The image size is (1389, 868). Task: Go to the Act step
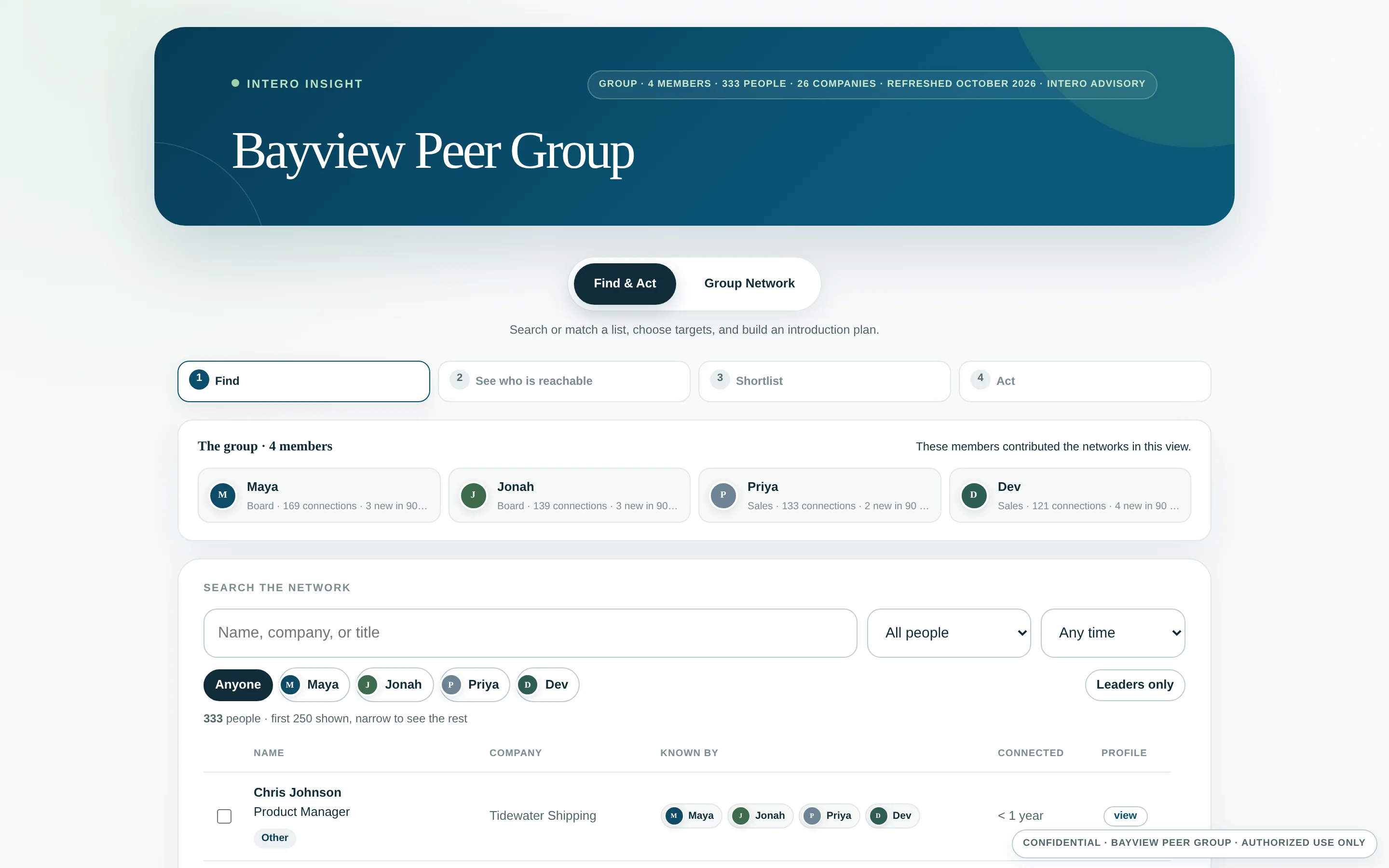point(1085,381)
